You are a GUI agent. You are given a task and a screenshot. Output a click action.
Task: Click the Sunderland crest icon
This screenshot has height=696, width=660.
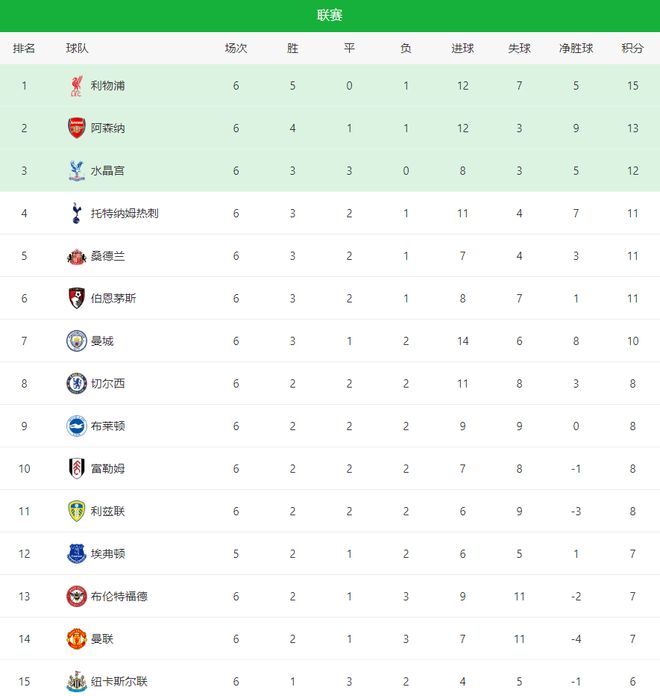(x=76, y=256)
